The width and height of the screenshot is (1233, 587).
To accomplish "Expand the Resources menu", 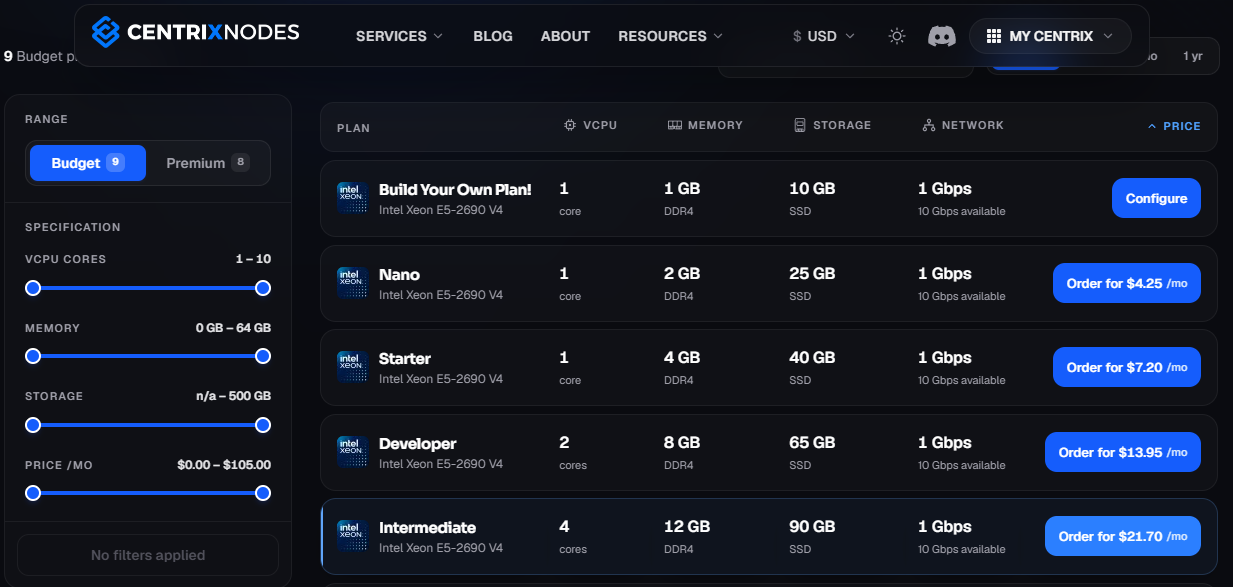I will point(670,36).
